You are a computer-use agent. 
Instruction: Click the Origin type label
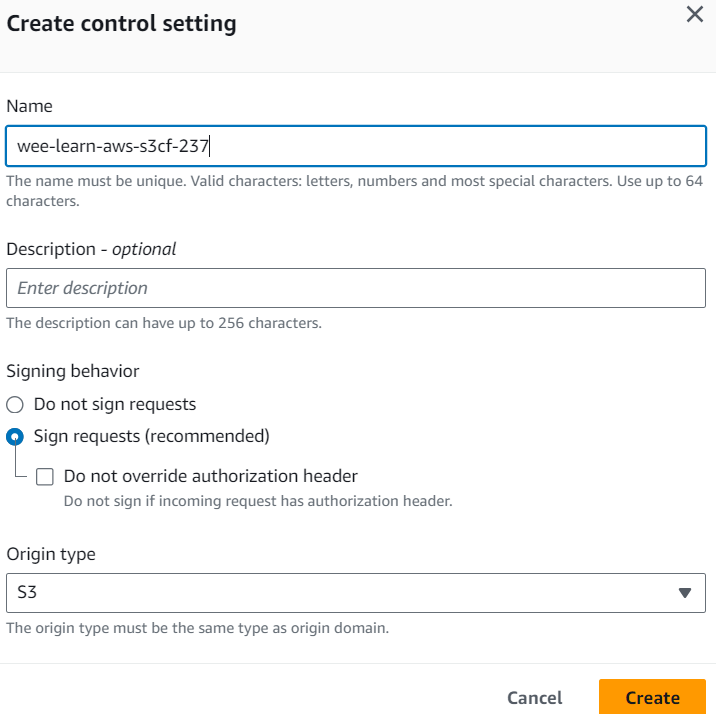51,554
